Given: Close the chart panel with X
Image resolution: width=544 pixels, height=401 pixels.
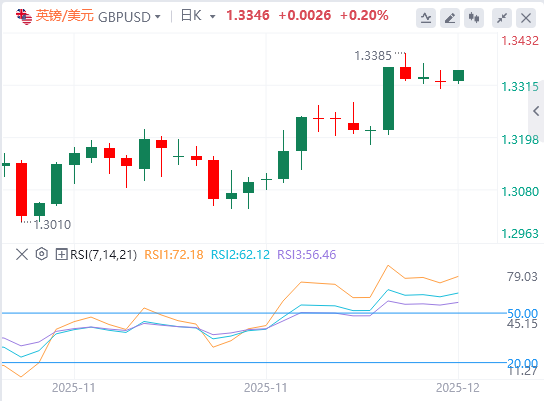Looking at the screenshot, I should (526, 18).
